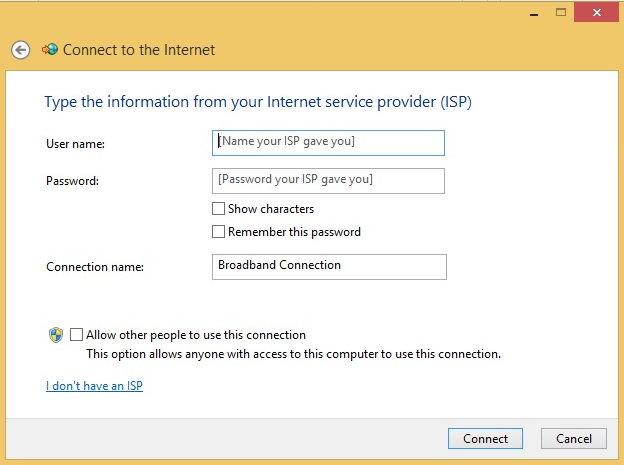This screenshot has width=624, height=465.
Task: Minimize the Connect to the Internet window
Action: [534, 13]
